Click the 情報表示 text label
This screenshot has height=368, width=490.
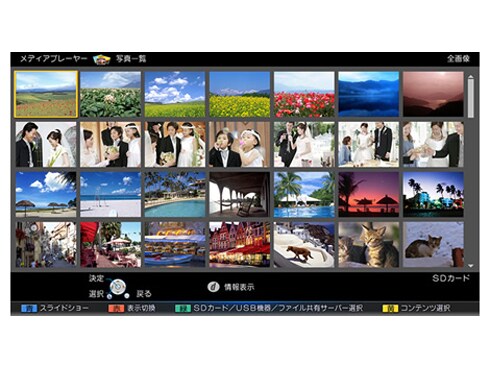click(x=239, y=287)
